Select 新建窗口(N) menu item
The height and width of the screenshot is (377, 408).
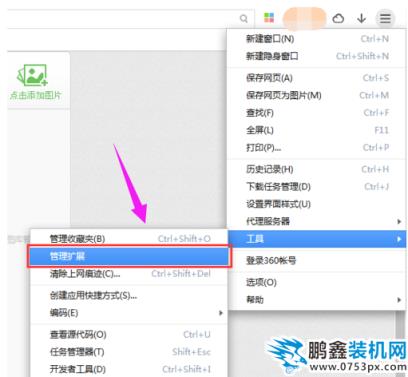(x=317, y=39)
